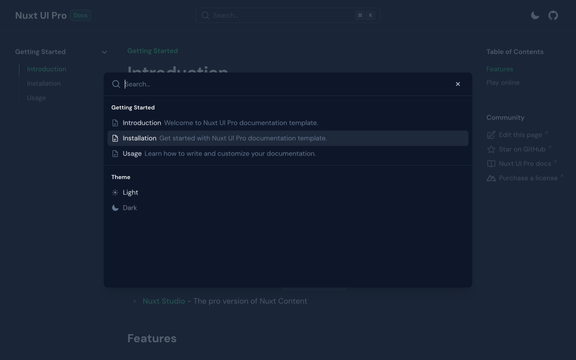Click the document icon beside the Usage result
The image size is (576, 360).
[115, 154]
